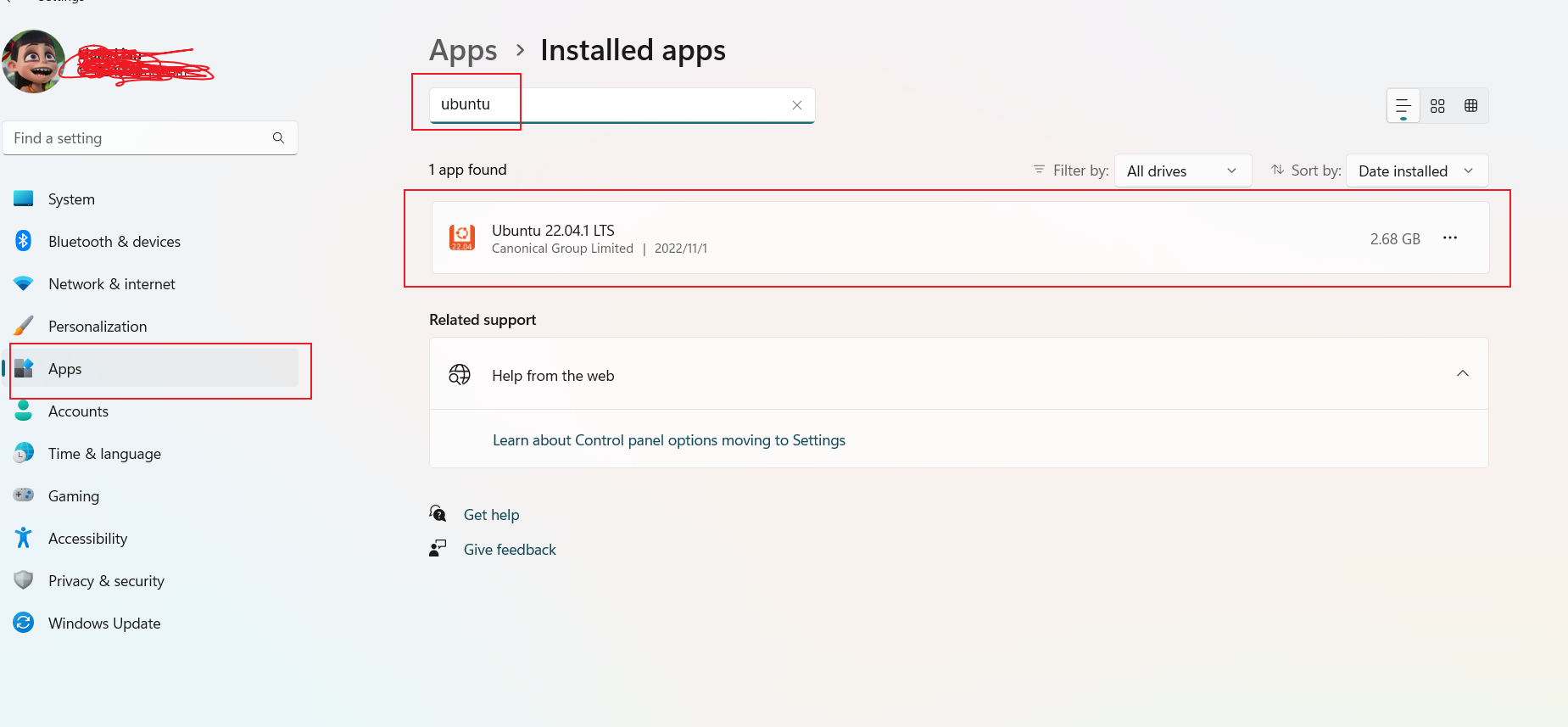Click the 1 app found text
1568x727 pixels.
[x=468, y=170]
